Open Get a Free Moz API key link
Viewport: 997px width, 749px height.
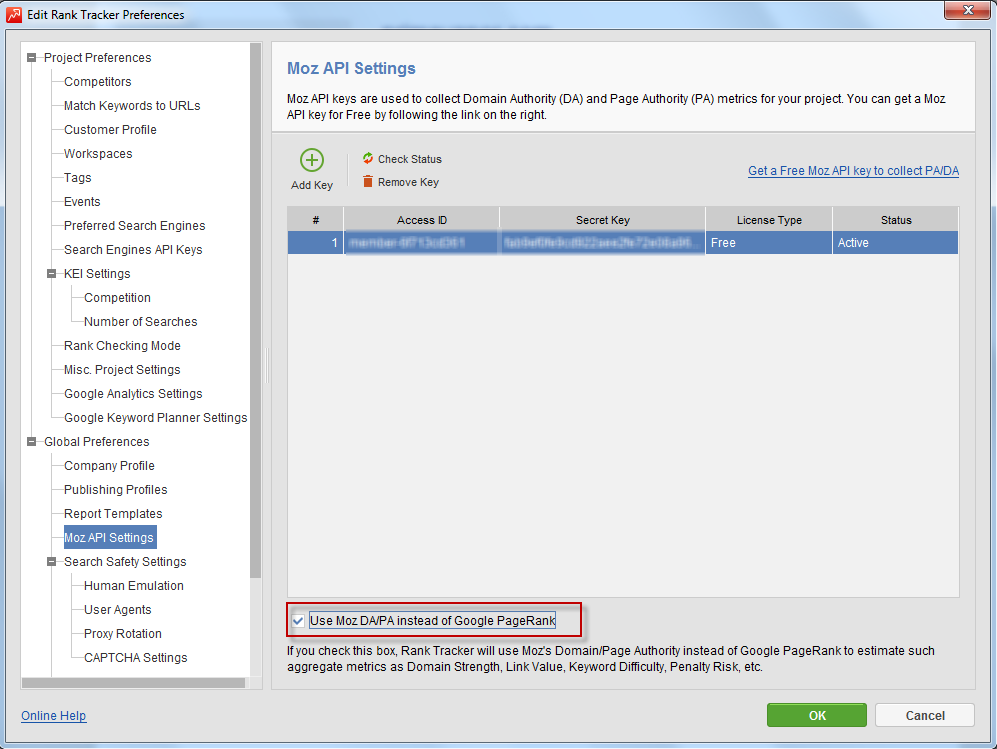[x=853, y=171]
